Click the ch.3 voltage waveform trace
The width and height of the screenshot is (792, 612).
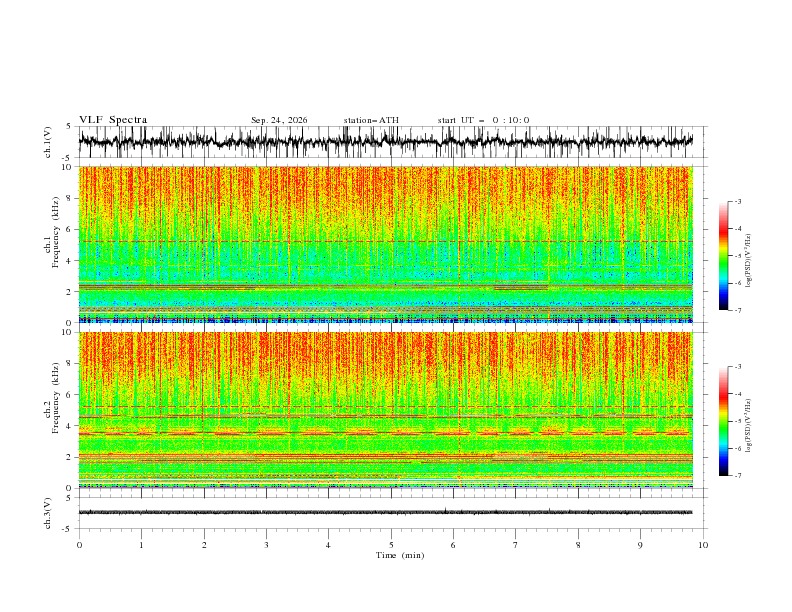coord(385,512)
